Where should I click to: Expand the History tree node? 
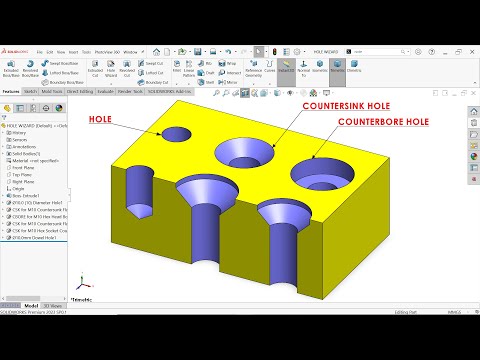pos(3,133)
